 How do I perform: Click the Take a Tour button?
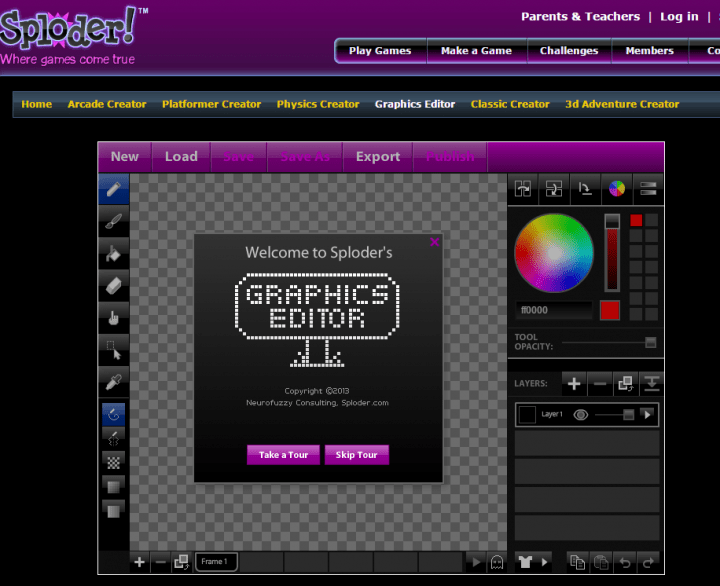click(283, 455)
